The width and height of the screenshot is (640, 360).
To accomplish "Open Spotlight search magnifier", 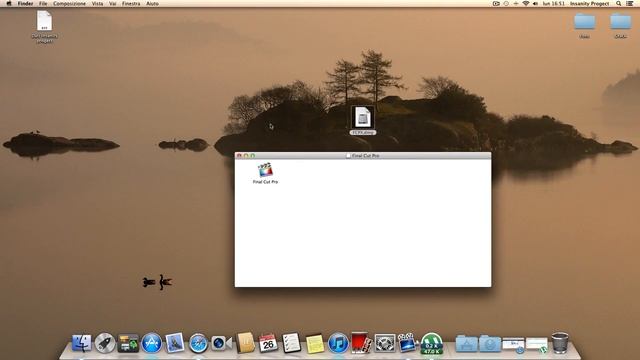I will pyautogui.click(x=619, y=3).
